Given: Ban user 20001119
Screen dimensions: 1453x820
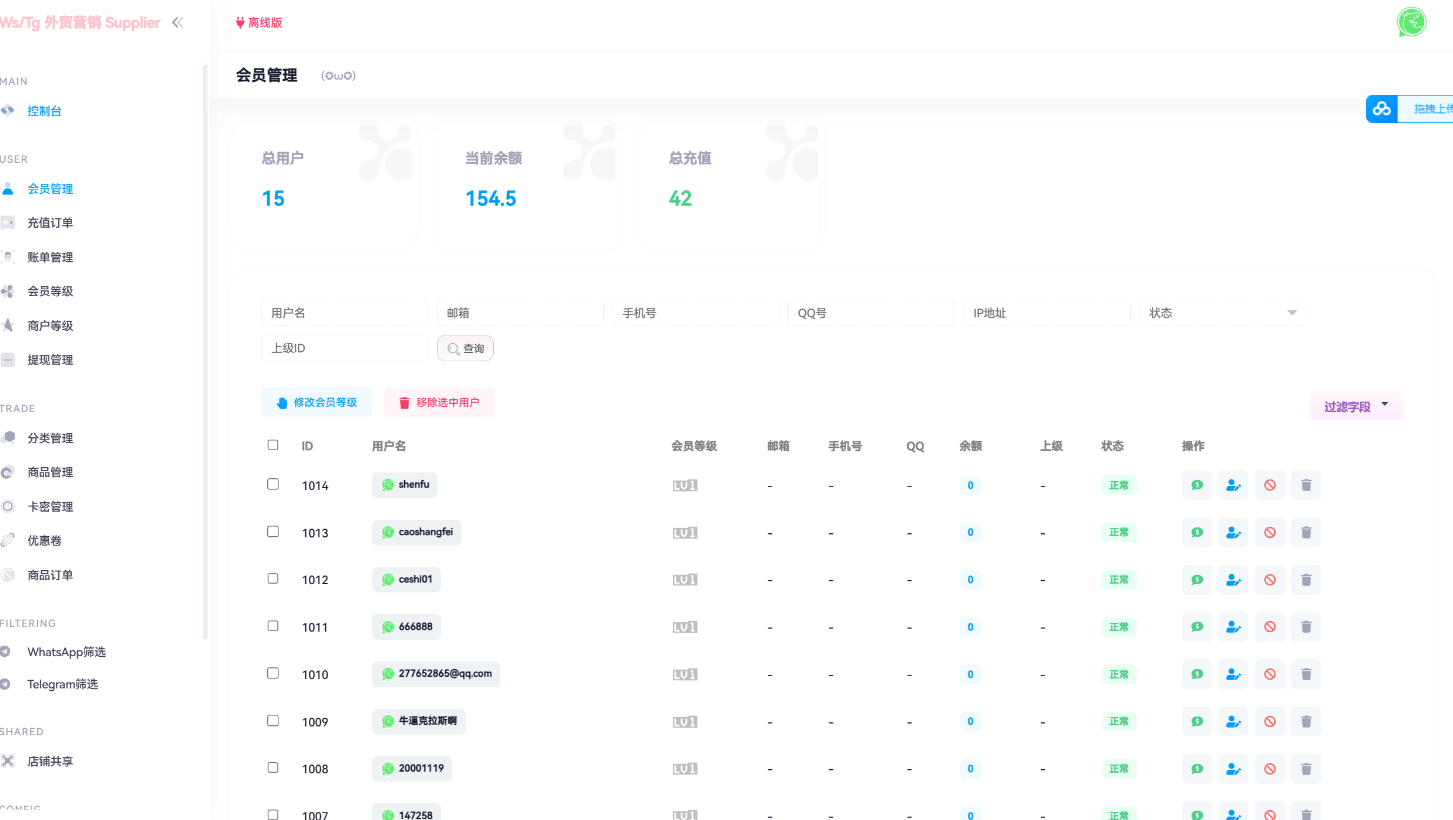Looking at the screenshot, I should point(1270,769).
